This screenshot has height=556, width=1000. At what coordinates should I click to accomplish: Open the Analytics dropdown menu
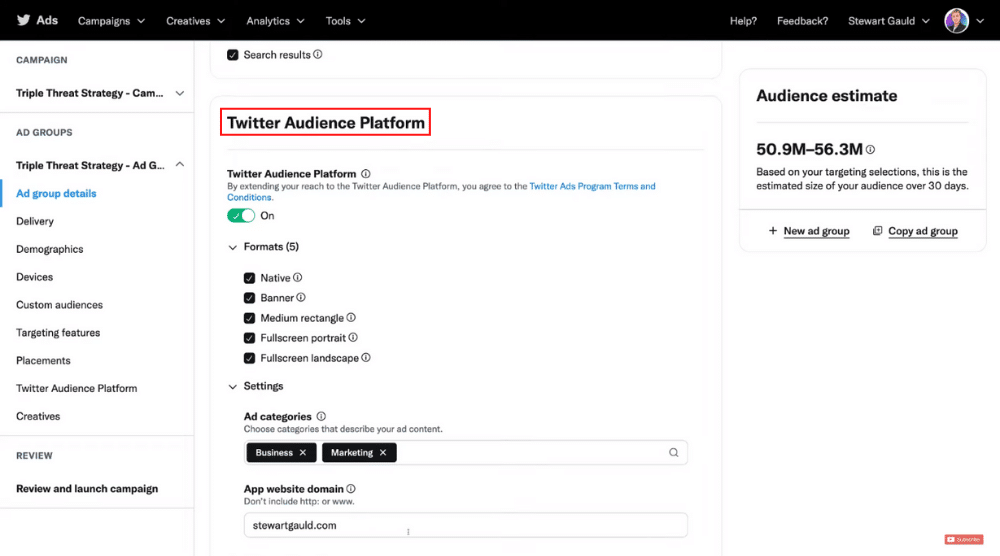(276, 21)
